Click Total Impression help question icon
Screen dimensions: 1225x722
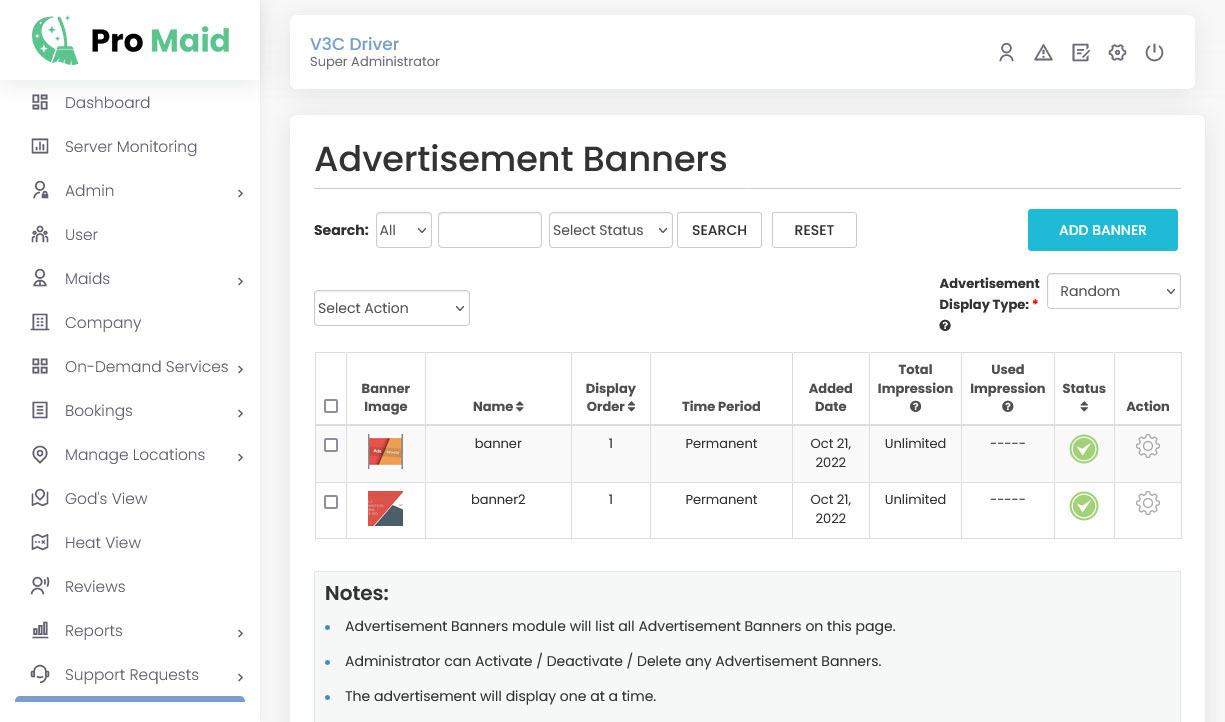pos(915,407)
